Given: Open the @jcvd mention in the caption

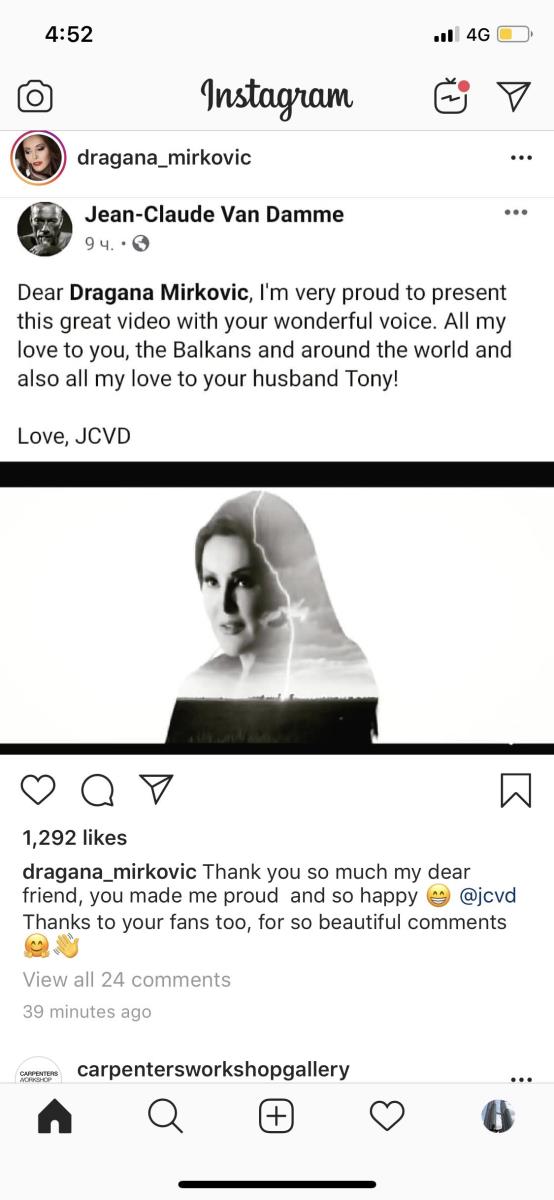Looking at the screenshot, I should click(x=488, y=896).
